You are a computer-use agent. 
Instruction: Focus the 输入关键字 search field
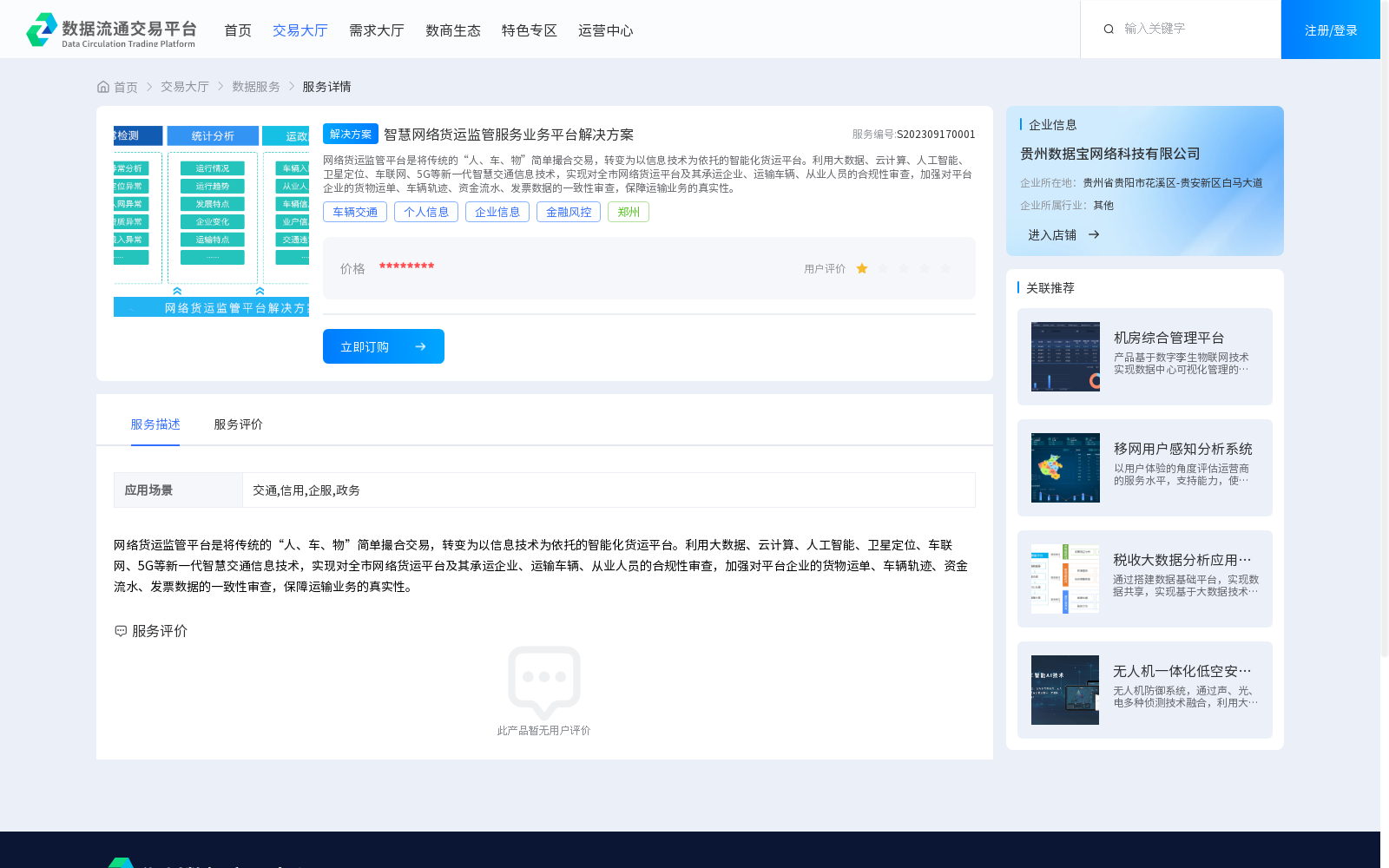coord(1194,29)
